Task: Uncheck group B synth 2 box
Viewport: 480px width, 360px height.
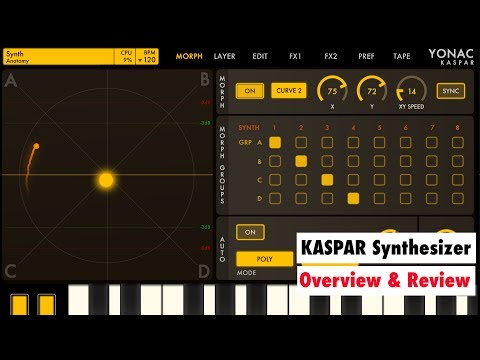Action: pyautogui.click(x=301, y=161)
